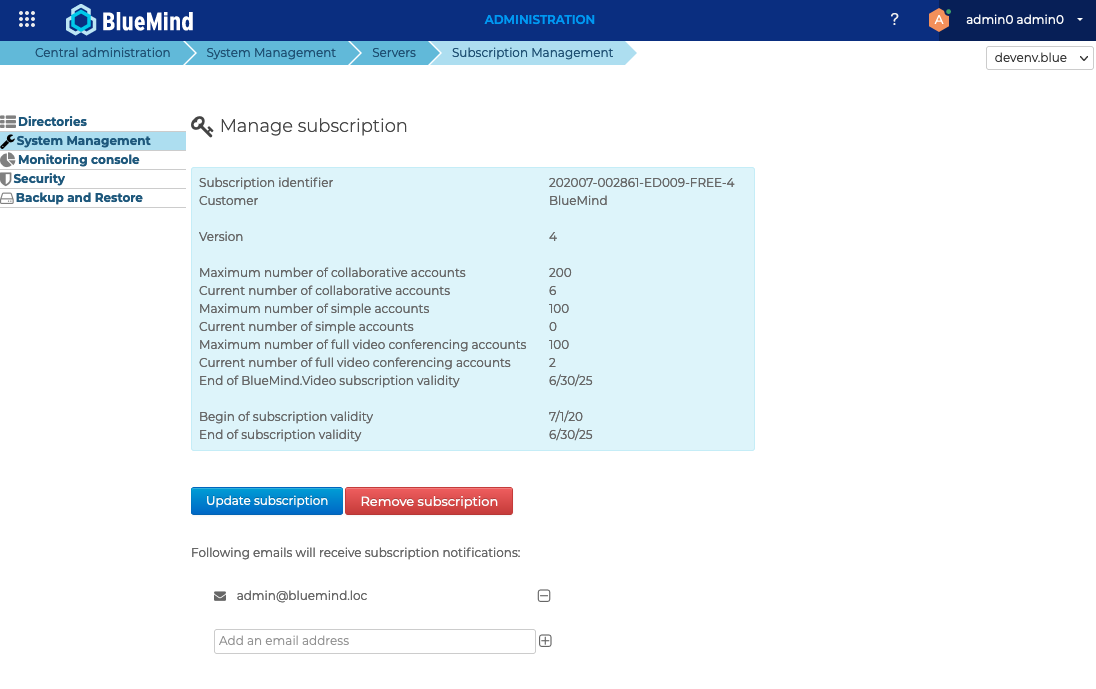Click the Manage subscription key icon
This screenshot has width=1096, height=689.
(202, 126)
